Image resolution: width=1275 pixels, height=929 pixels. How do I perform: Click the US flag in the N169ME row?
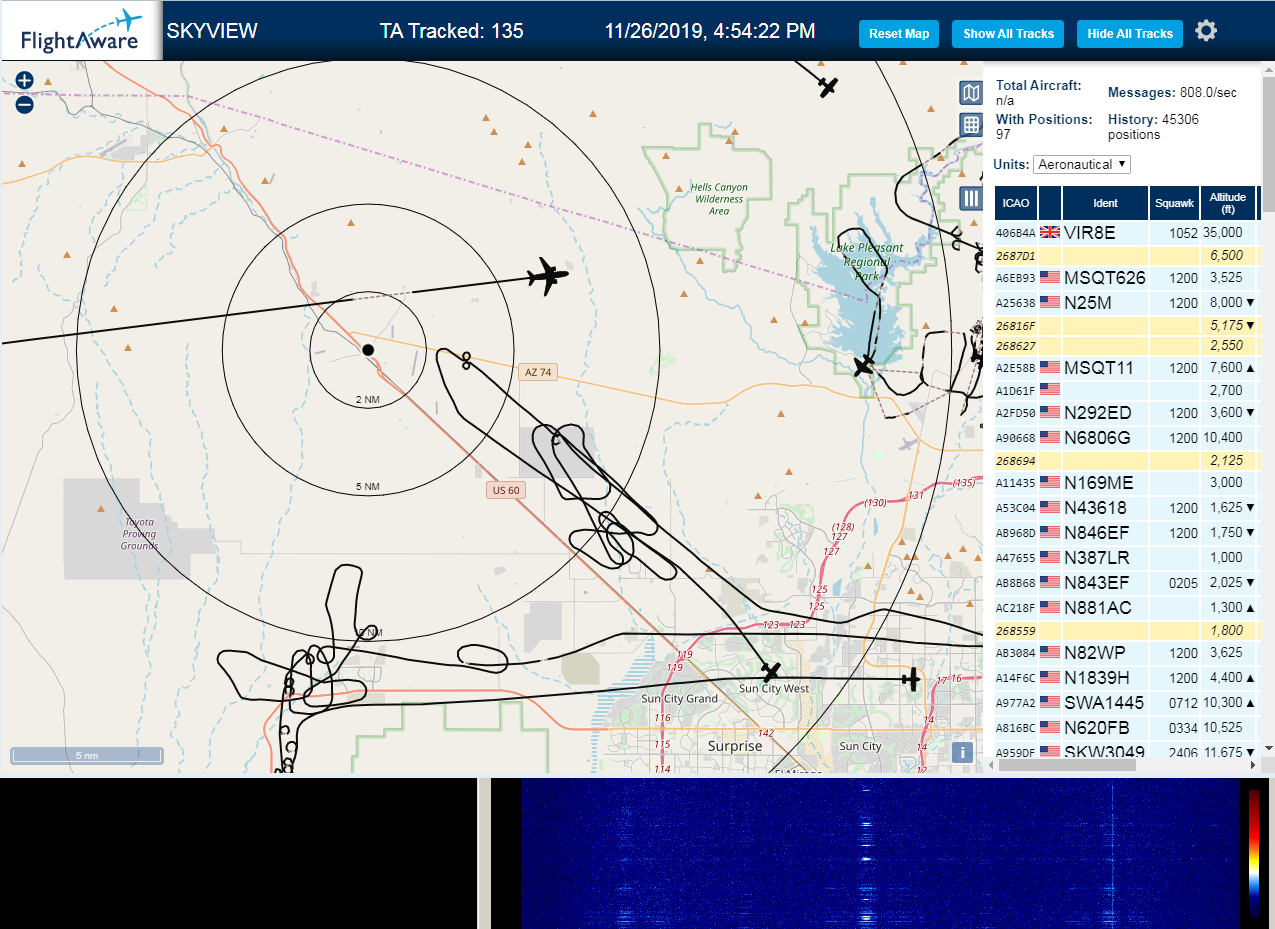(x=1050, y=482)
